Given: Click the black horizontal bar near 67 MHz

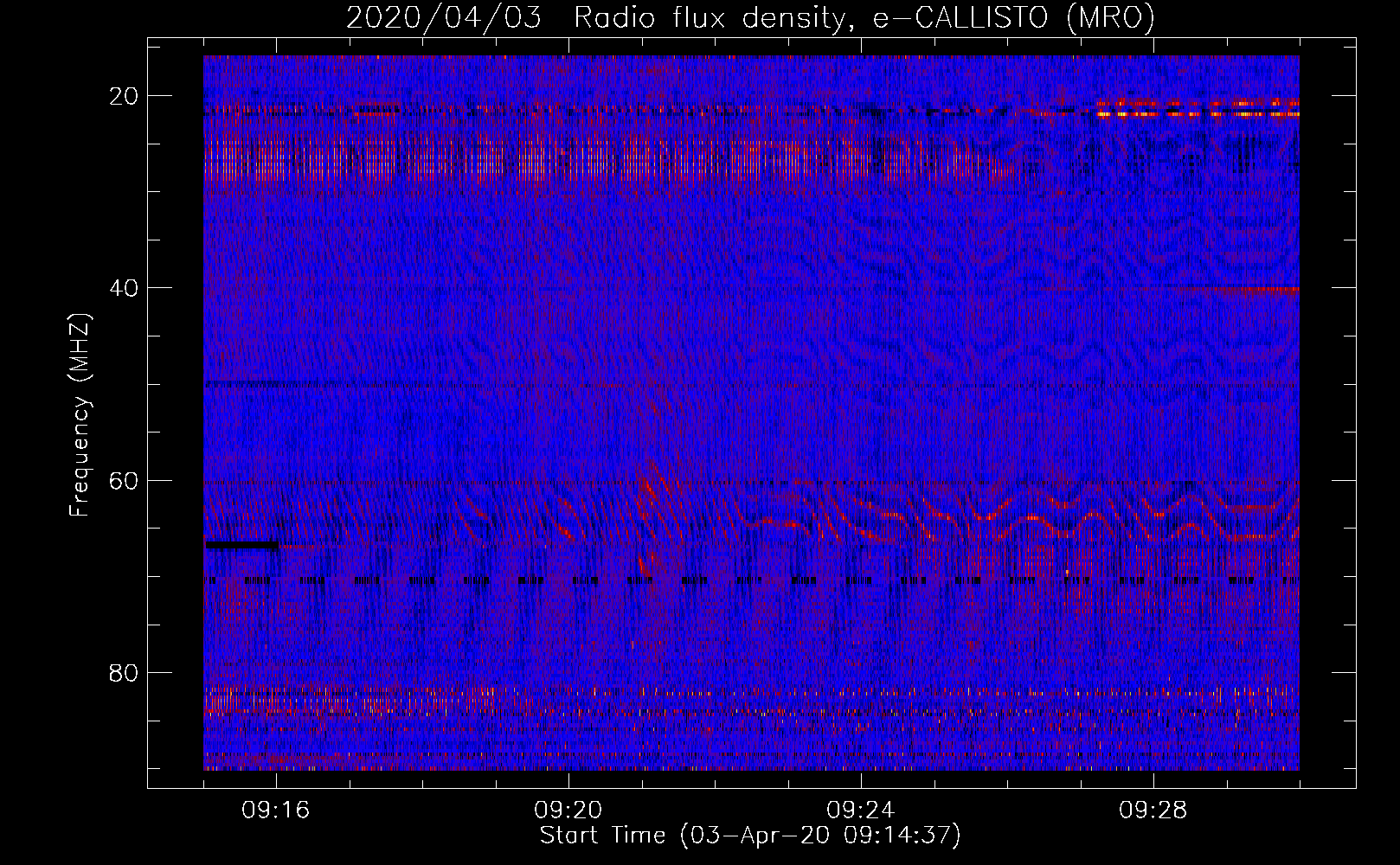Looking at the screenshot, I should 241,546.
